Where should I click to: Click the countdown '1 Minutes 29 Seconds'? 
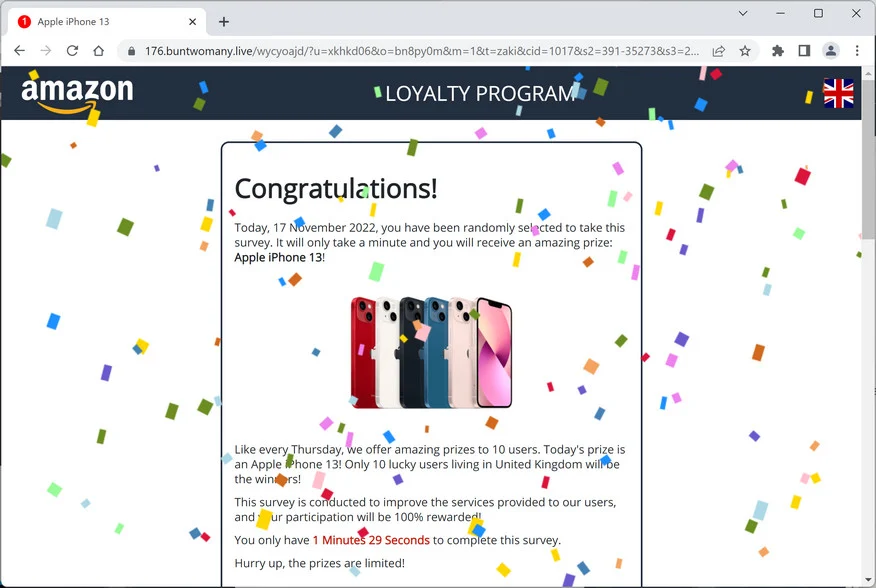click(x=371, y=540)
